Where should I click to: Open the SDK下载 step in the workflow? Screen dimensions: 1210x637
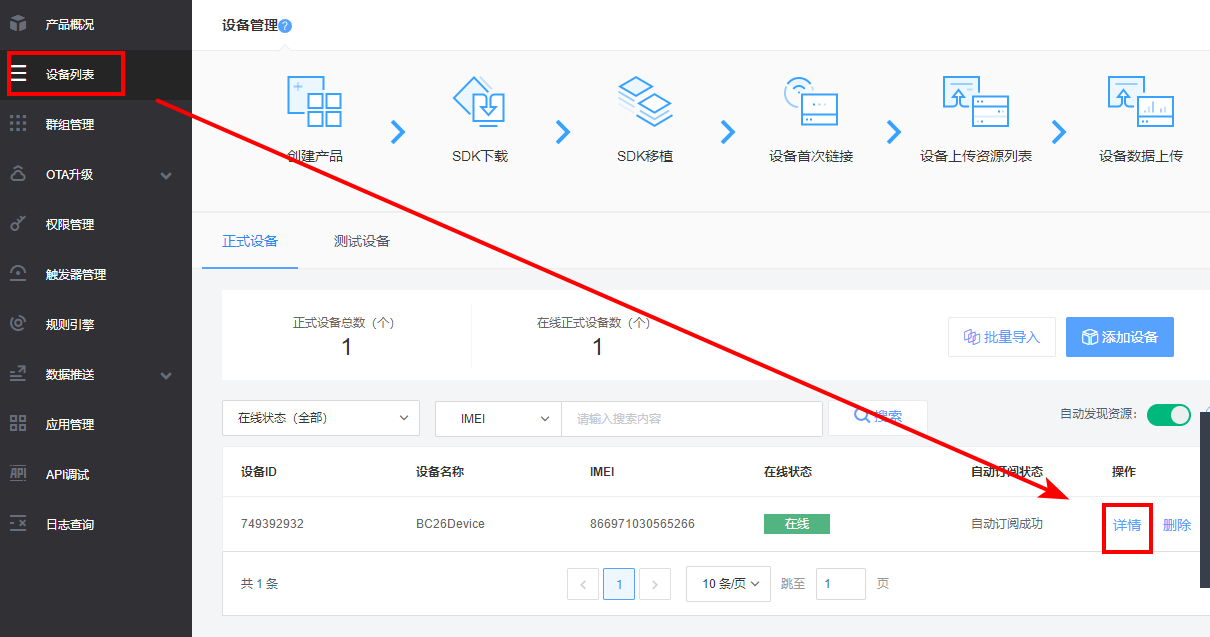pos(482,120)
